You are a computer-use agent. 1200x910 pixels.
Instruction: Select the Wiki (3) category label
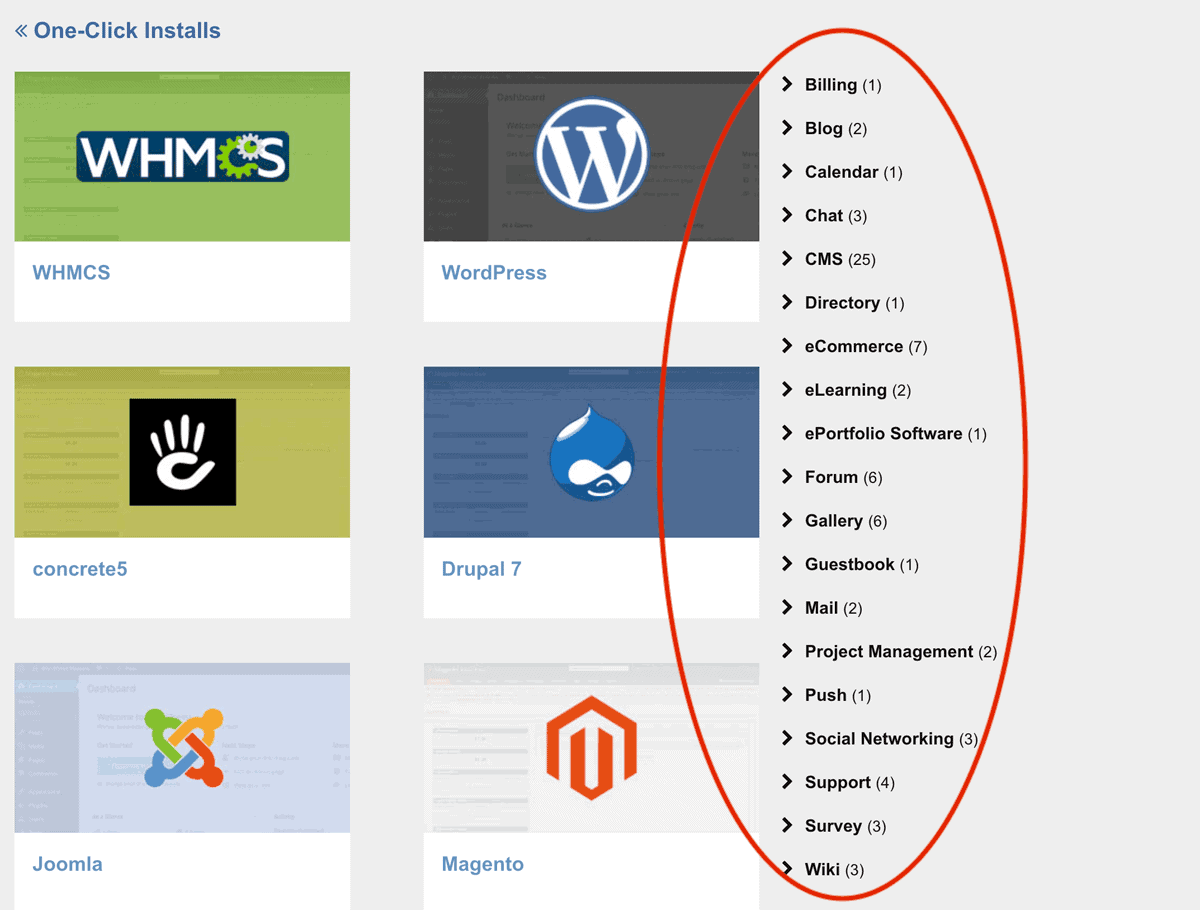click(x=835, y=869)
